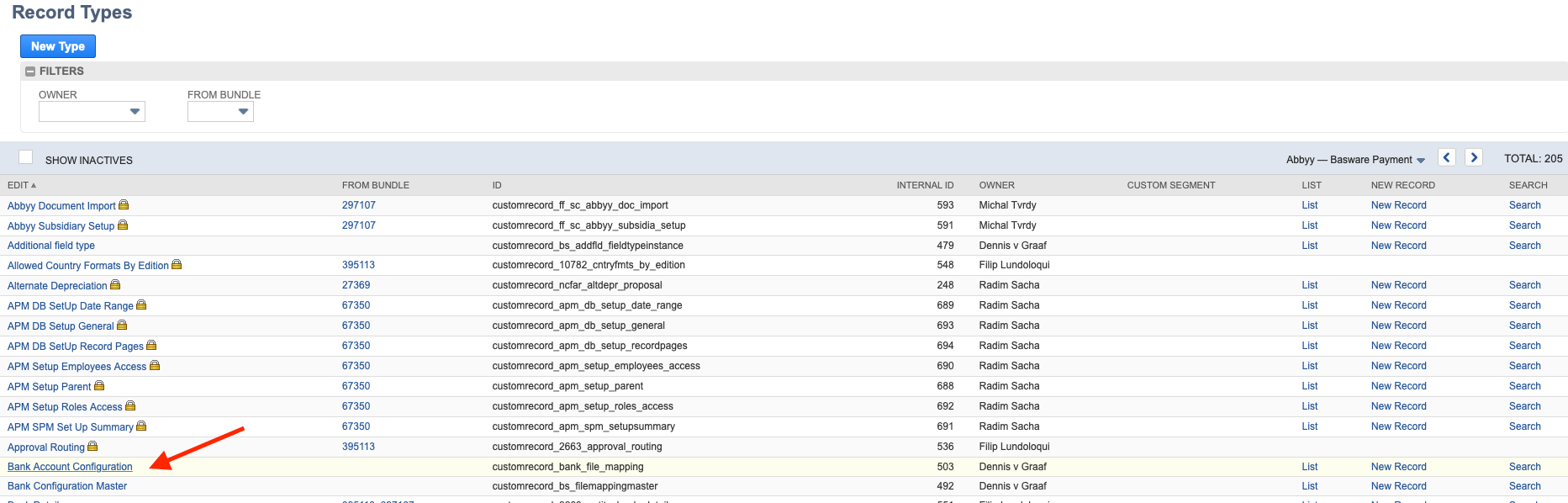Open Additional field type record type

51,246
